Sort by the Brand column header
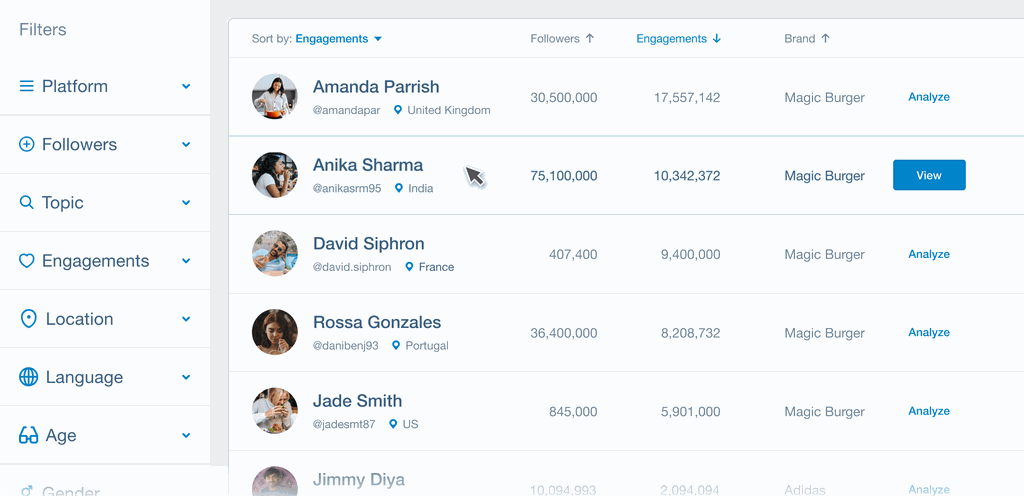 [x=806, y=39]
